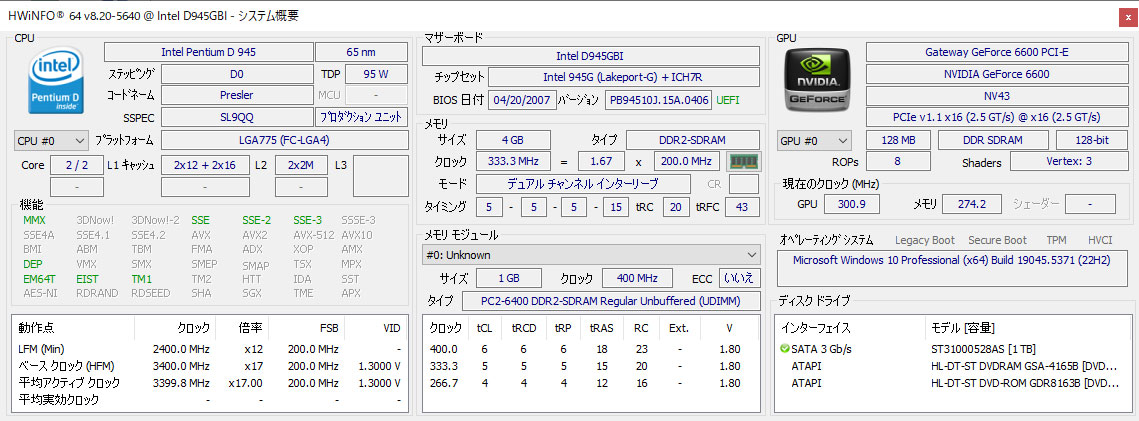The width and height of the screenshot is (1139, 421).
Task: Click the module clock 400 MHz field
Action: (x=637, y=278)
